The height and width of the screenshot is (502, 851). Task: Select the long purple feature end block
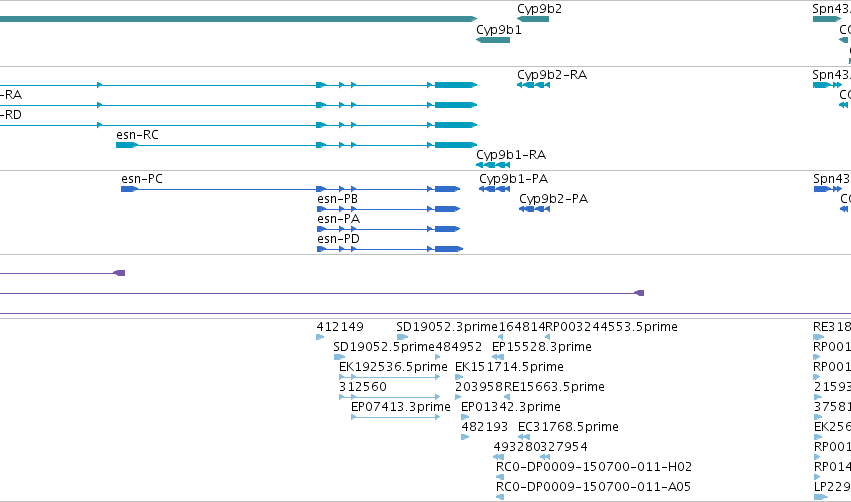[639, 293]
